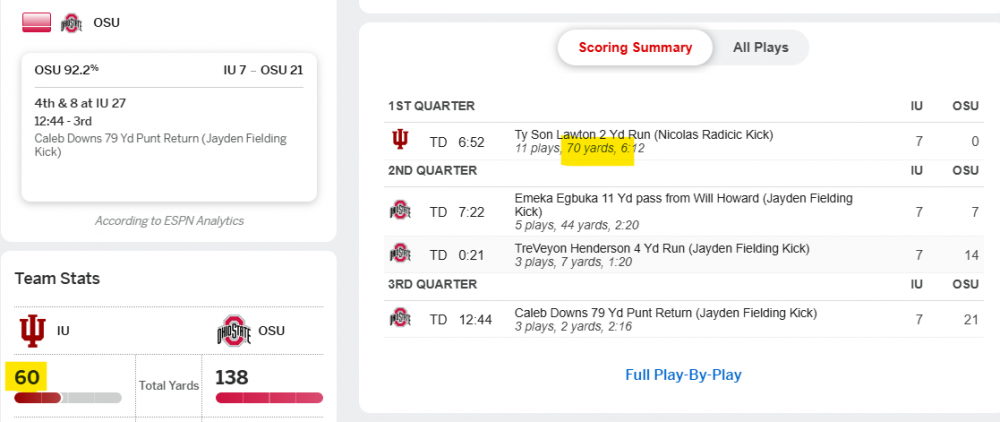1000x422 pixels.
Task: Open the All Plays tab
Action: [x=760, y=47]
